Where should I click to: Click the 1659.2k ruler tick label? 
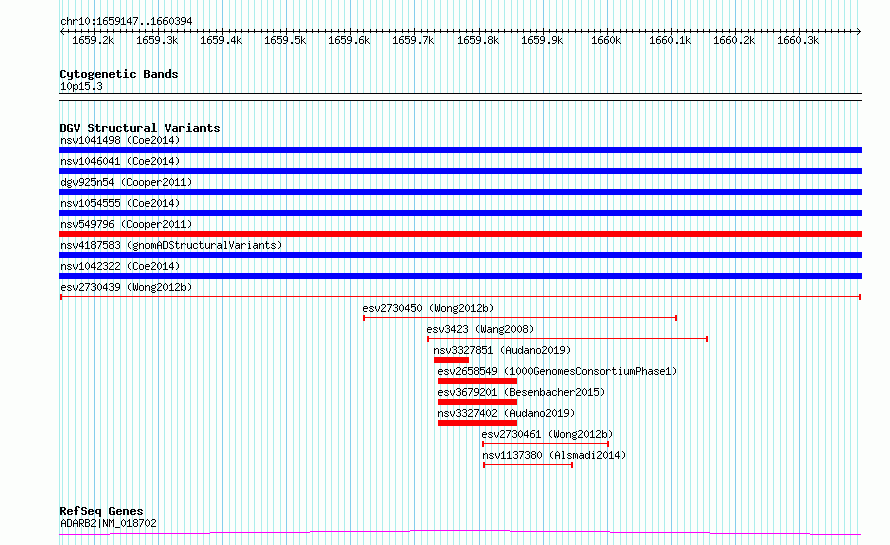point(93,40)
